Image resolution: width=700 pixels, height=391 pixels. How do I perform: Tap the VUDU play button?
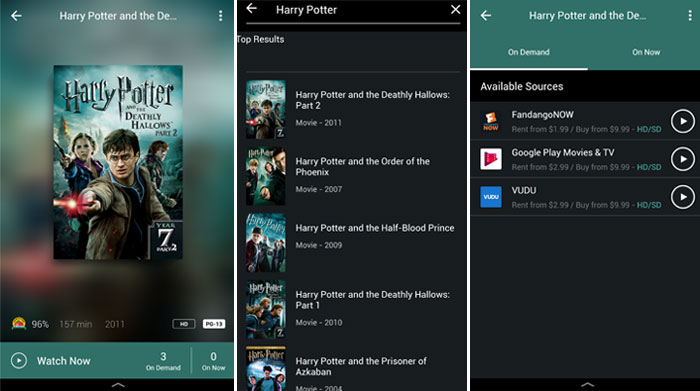[683, 197]
